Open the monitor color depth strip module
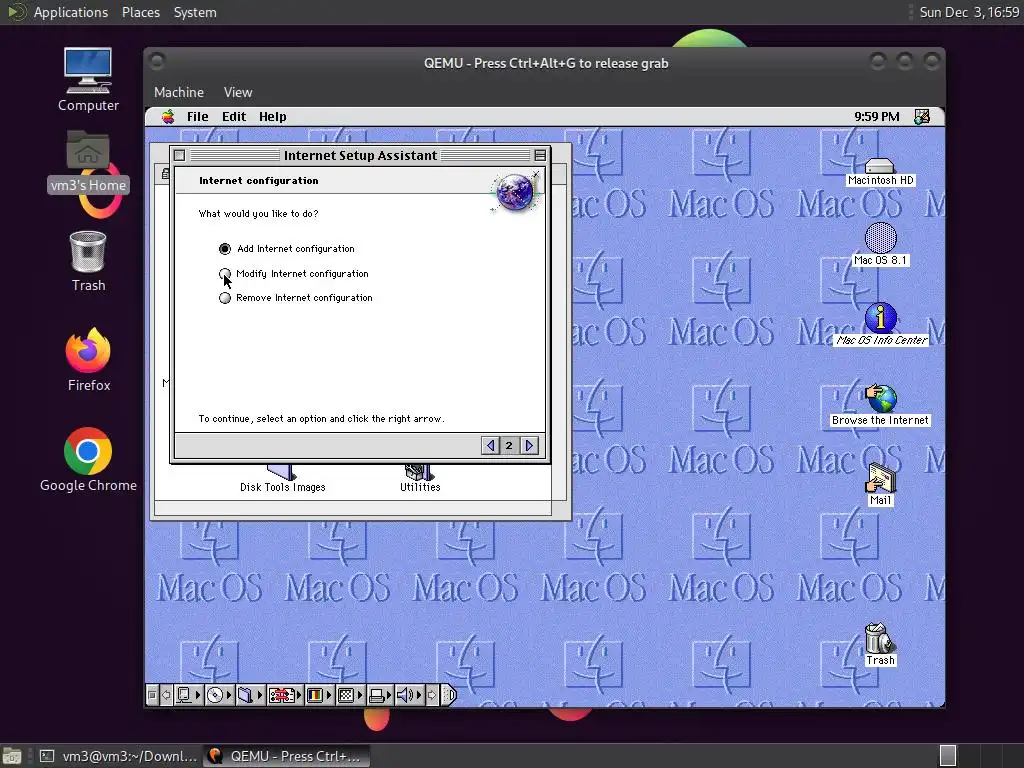Screen dimensions: 1024x768 tap(319, 696)
